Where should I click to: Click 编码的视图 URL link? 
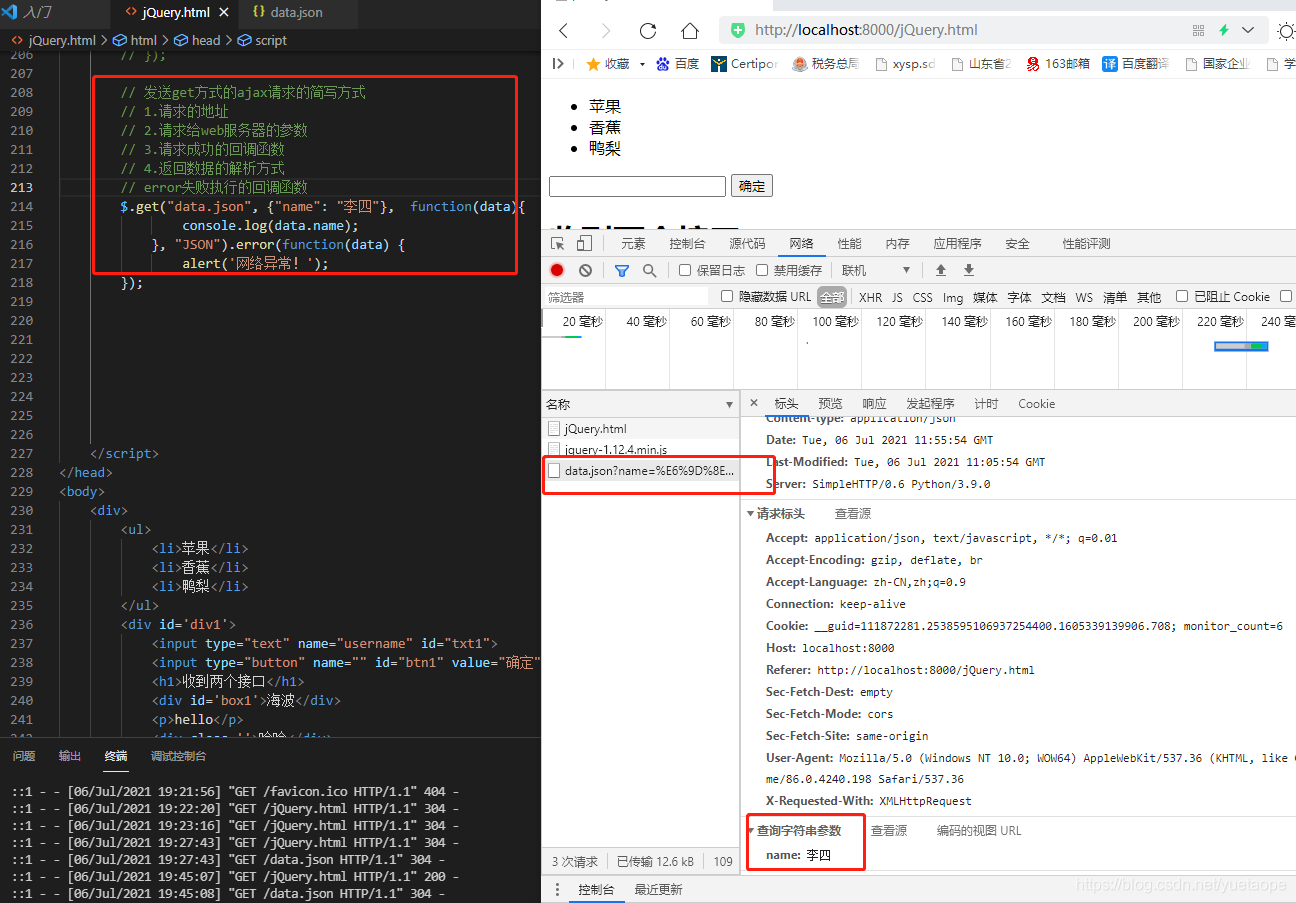(979, 830)
